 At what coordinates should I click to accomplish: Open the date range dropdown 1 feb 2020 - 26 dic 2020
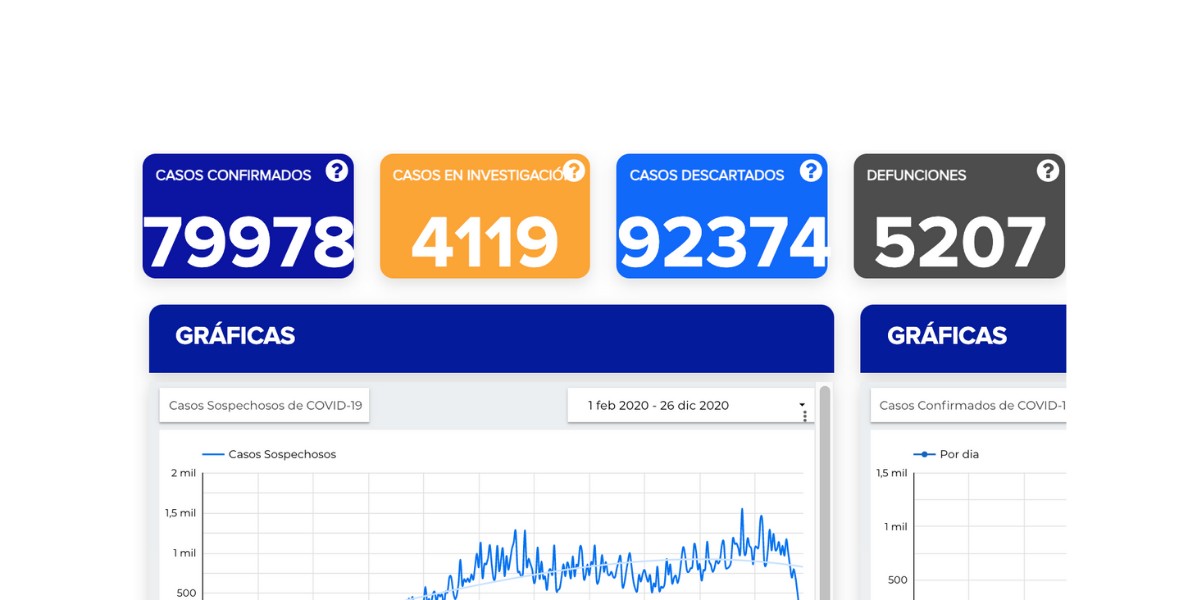pos(691,405)
